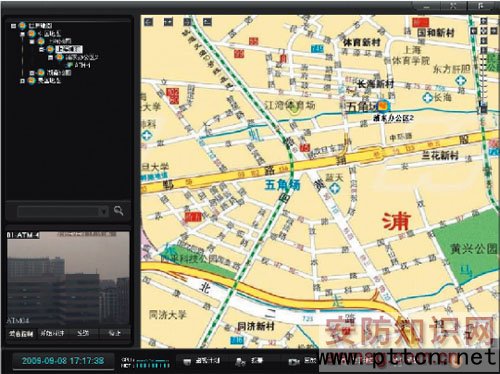This screenshot has height=374, width=500.
Task: Click first map toolbar icon at top-left
Action: (x=149, y=22)
